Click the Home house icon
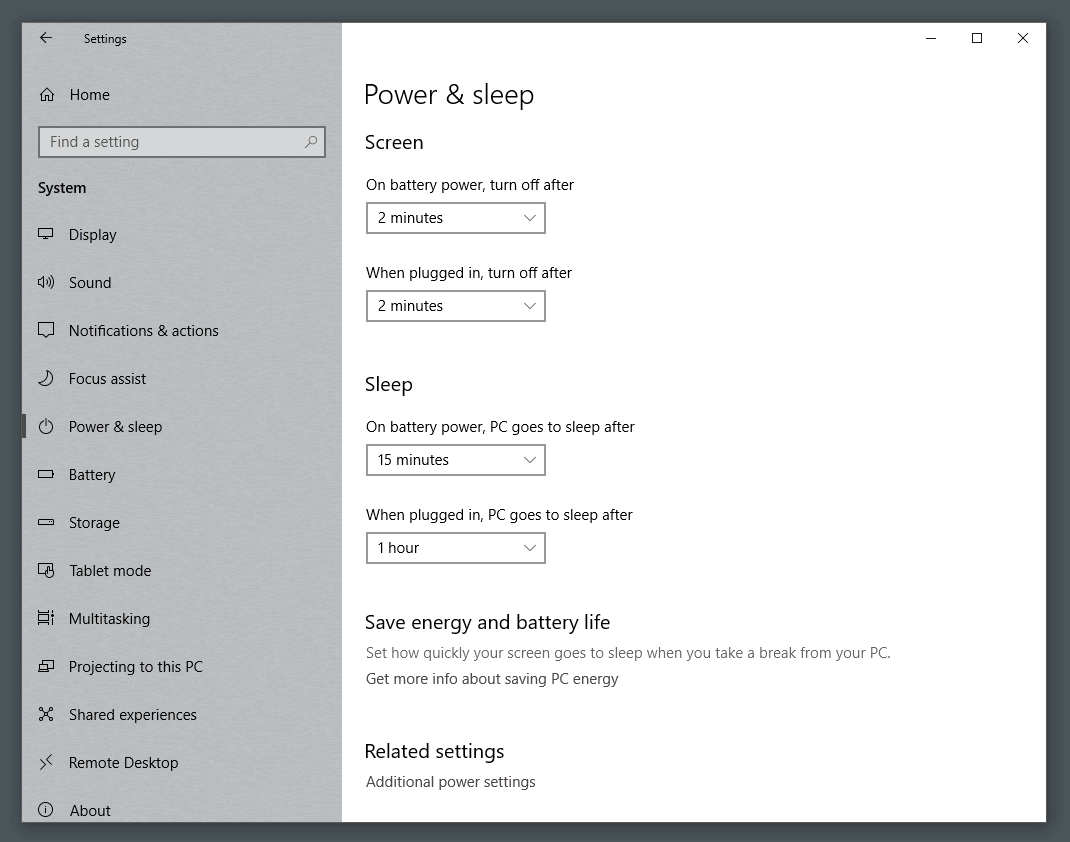Viewport: 1070px width, 842px height. (x=46, y=95)
